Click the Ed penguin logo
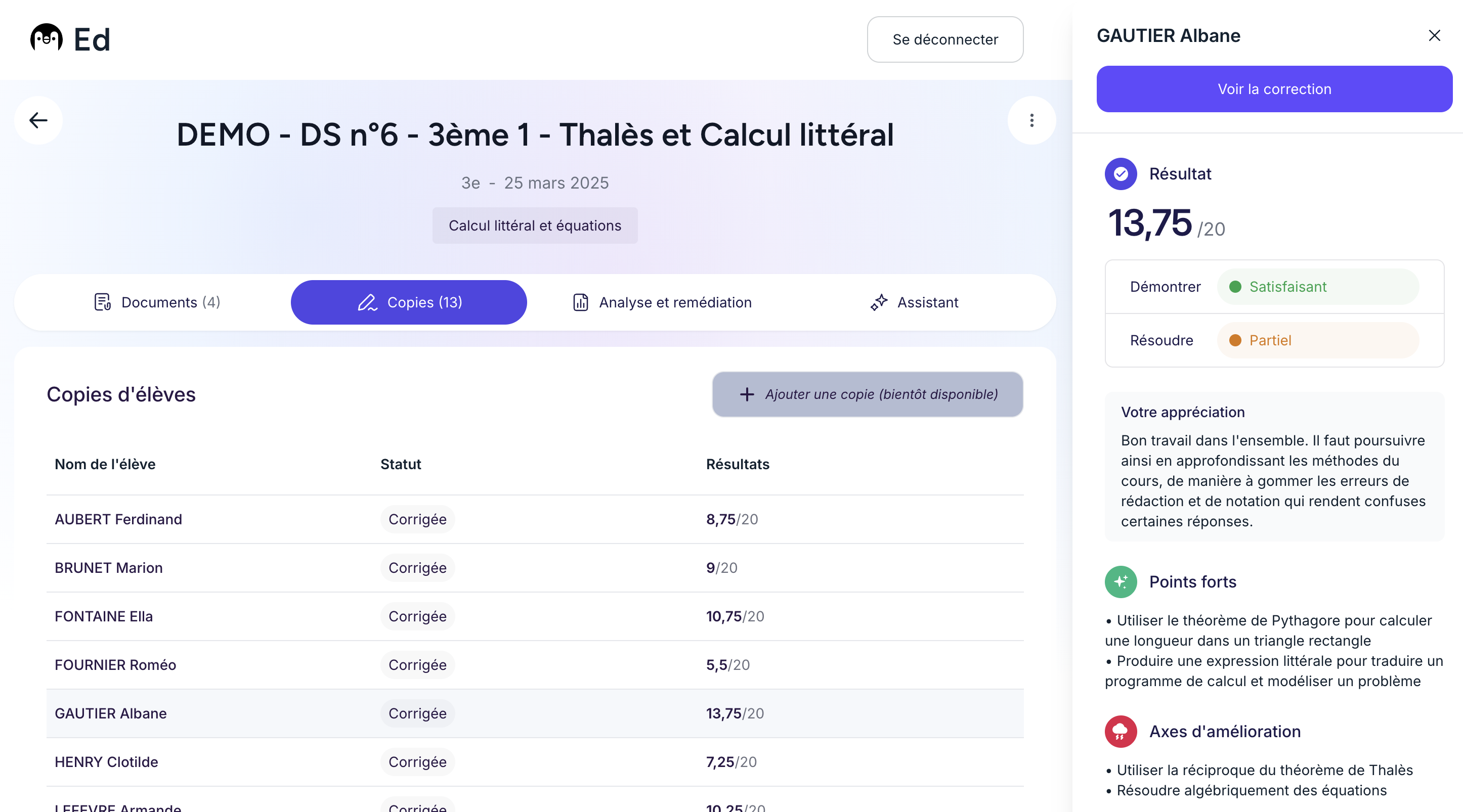Viewport: 1463px width, 812px height. [x=47, y=38]
